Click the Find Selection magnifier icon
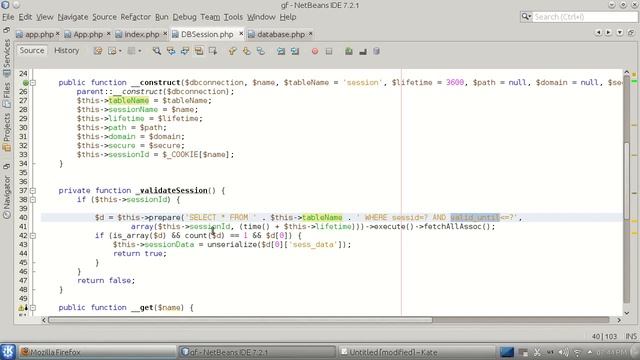The height and width of the screenshot is (360, 640). click(x=157, y=51)
